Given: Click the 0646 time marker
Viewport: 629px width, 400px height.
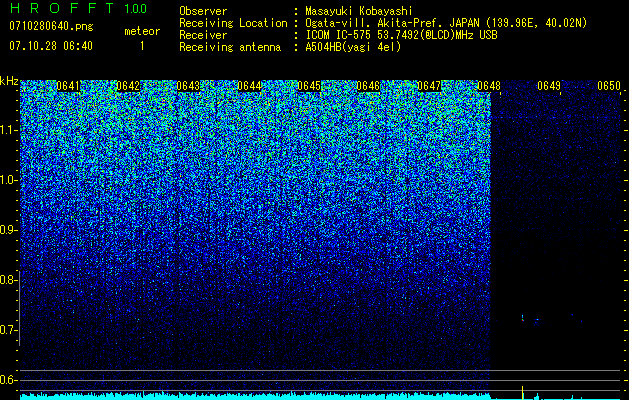Looking at the screenshot, I should click(368, 86).
